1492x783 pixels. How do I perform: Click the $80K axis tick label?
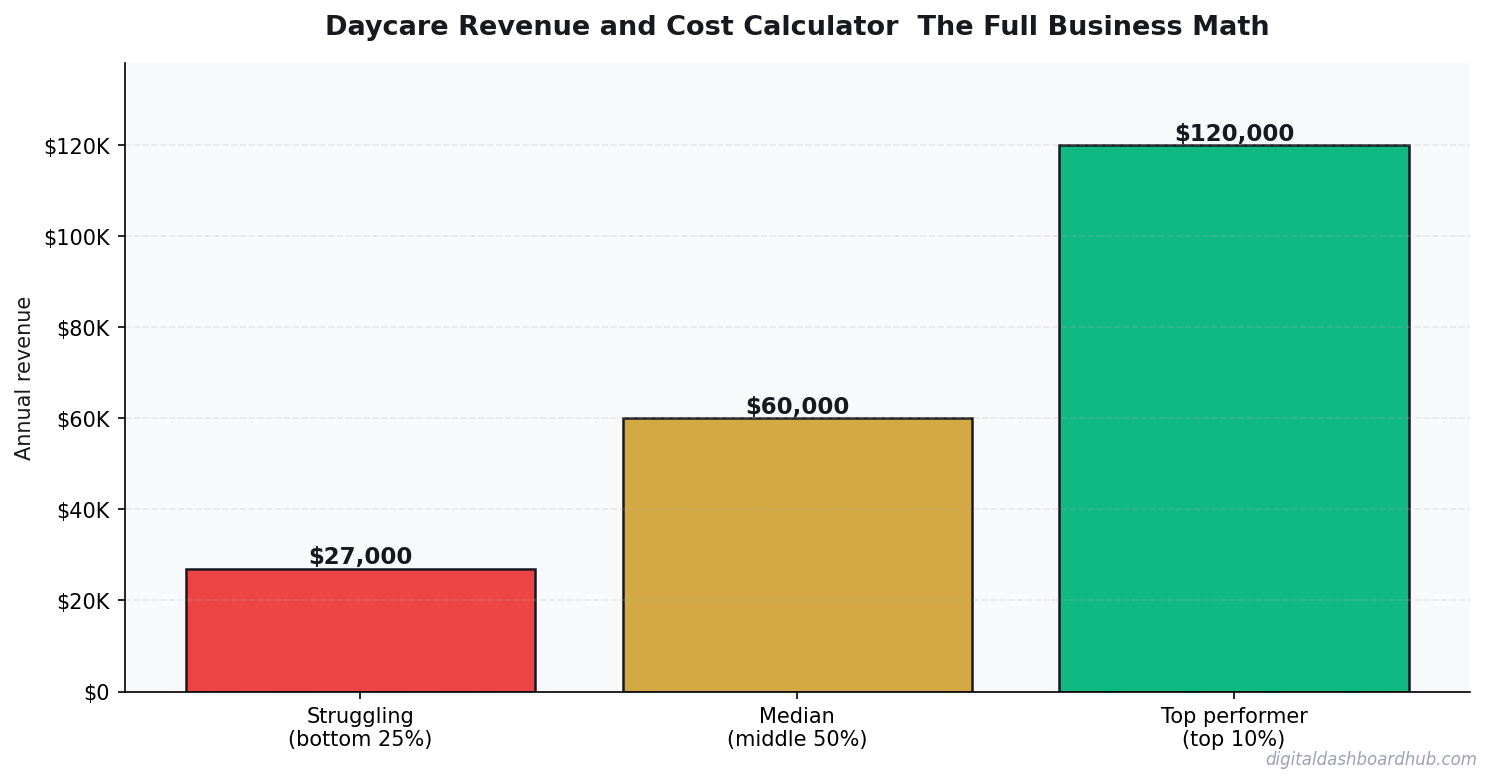click(x=85, y=328)
